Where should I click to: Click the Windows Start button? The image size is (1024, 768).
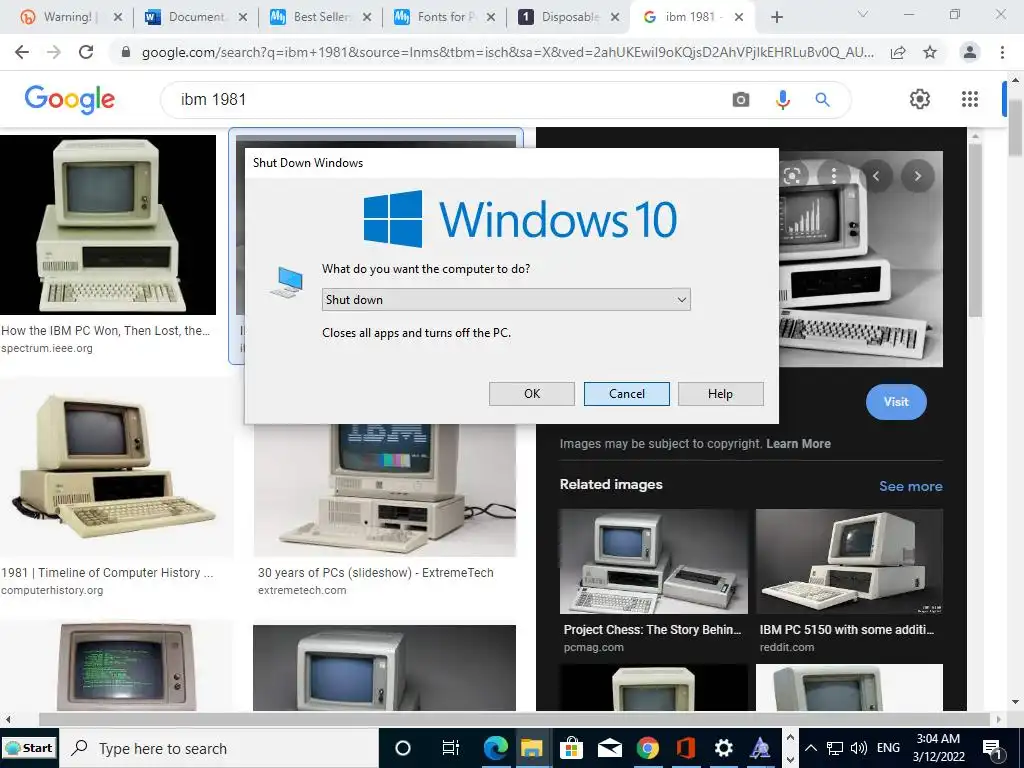click(x=29, y=748)
